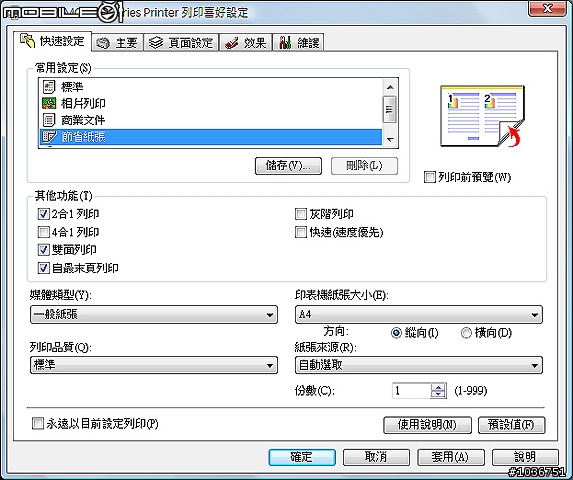The height and width of the screenshot is (480, 573).
Task: Switch to the 維護 tab
Action: (298, 43)
